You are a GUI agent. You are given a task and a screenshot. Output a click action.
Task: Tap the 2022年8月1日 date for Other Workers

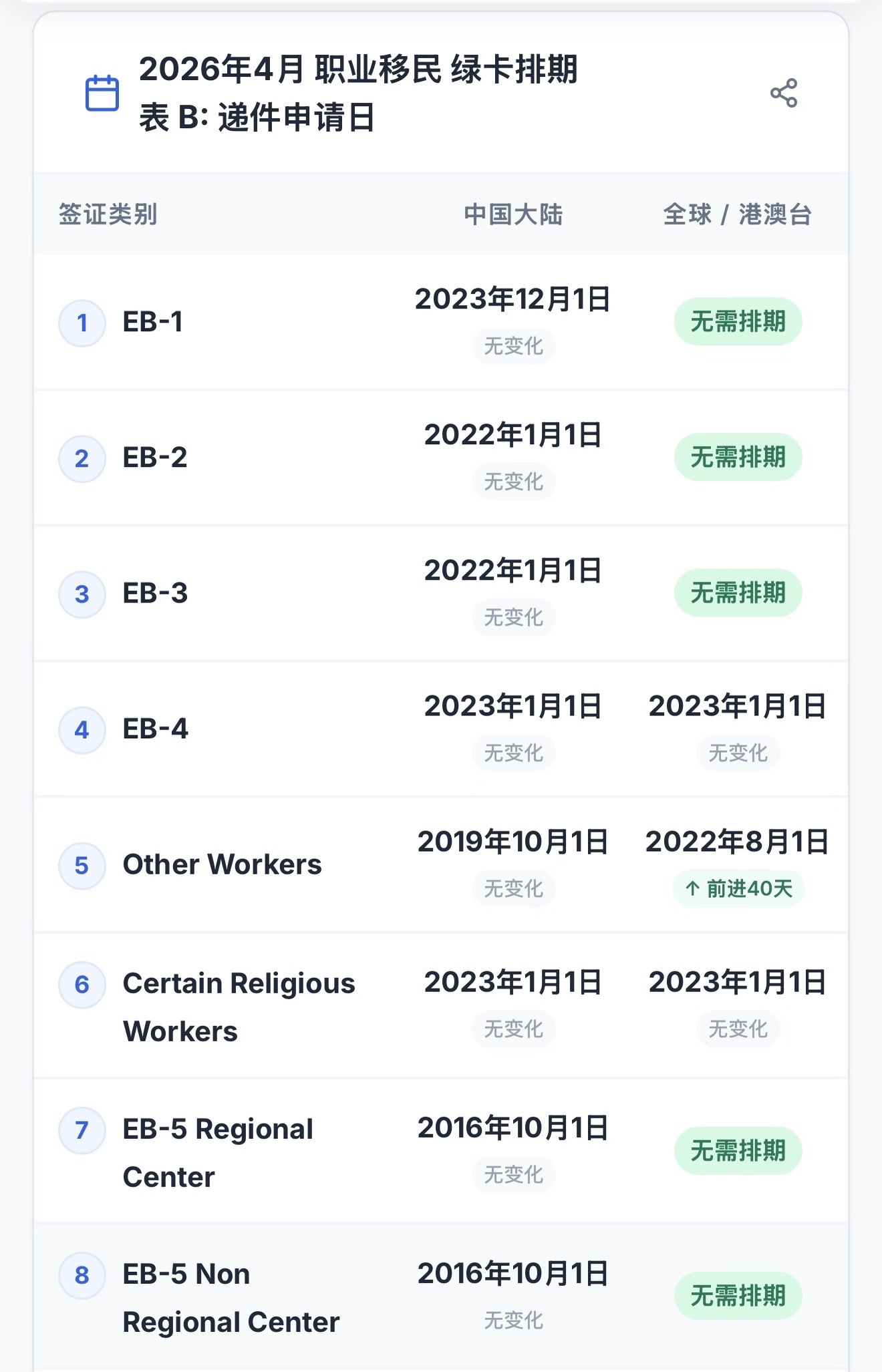coord(737,842)
